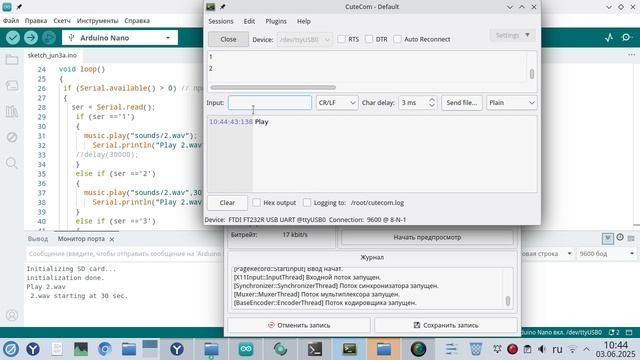Switch to the Вывод tab

click(x=38, y=239)
